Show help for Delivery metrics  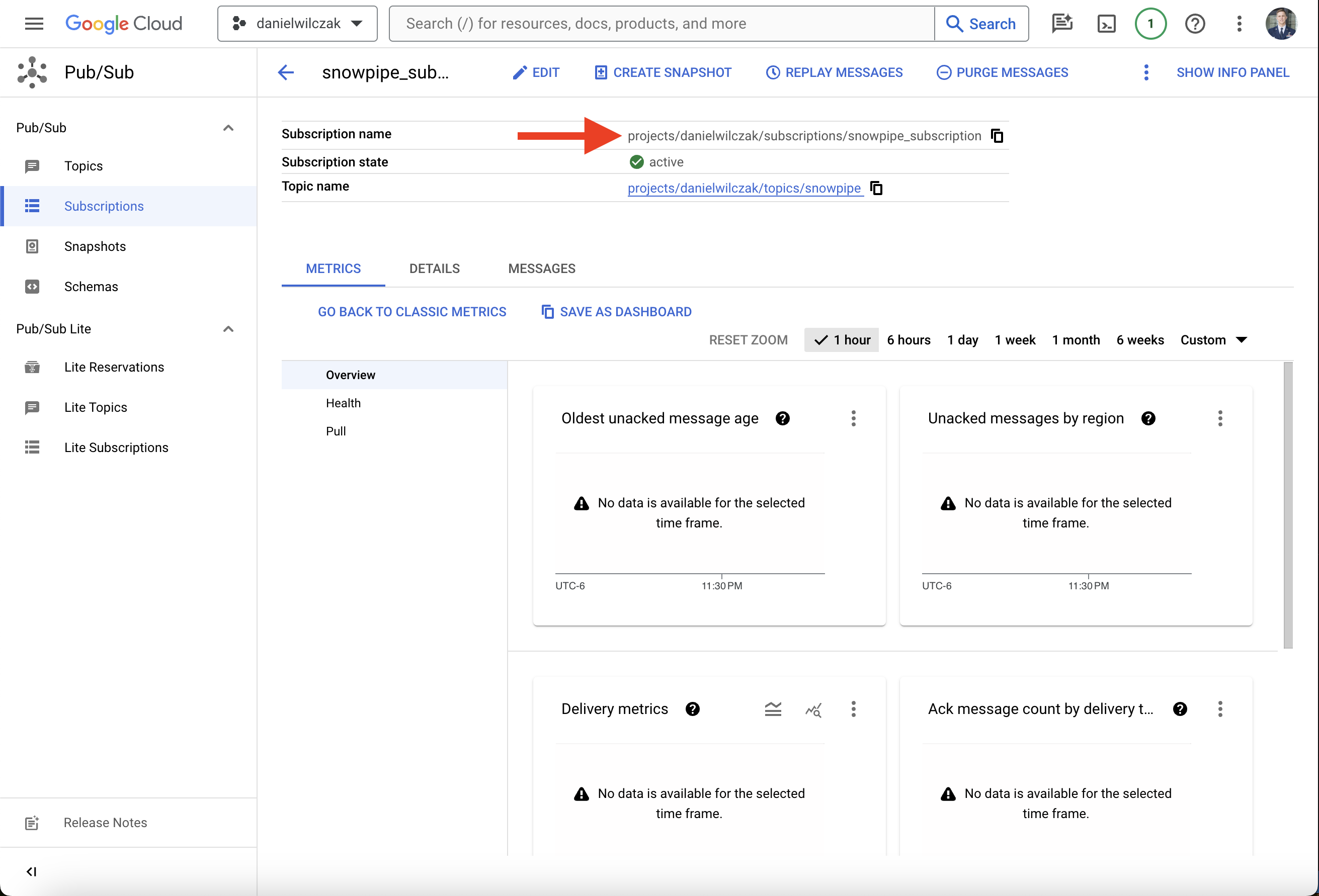(x=692, y=709)
